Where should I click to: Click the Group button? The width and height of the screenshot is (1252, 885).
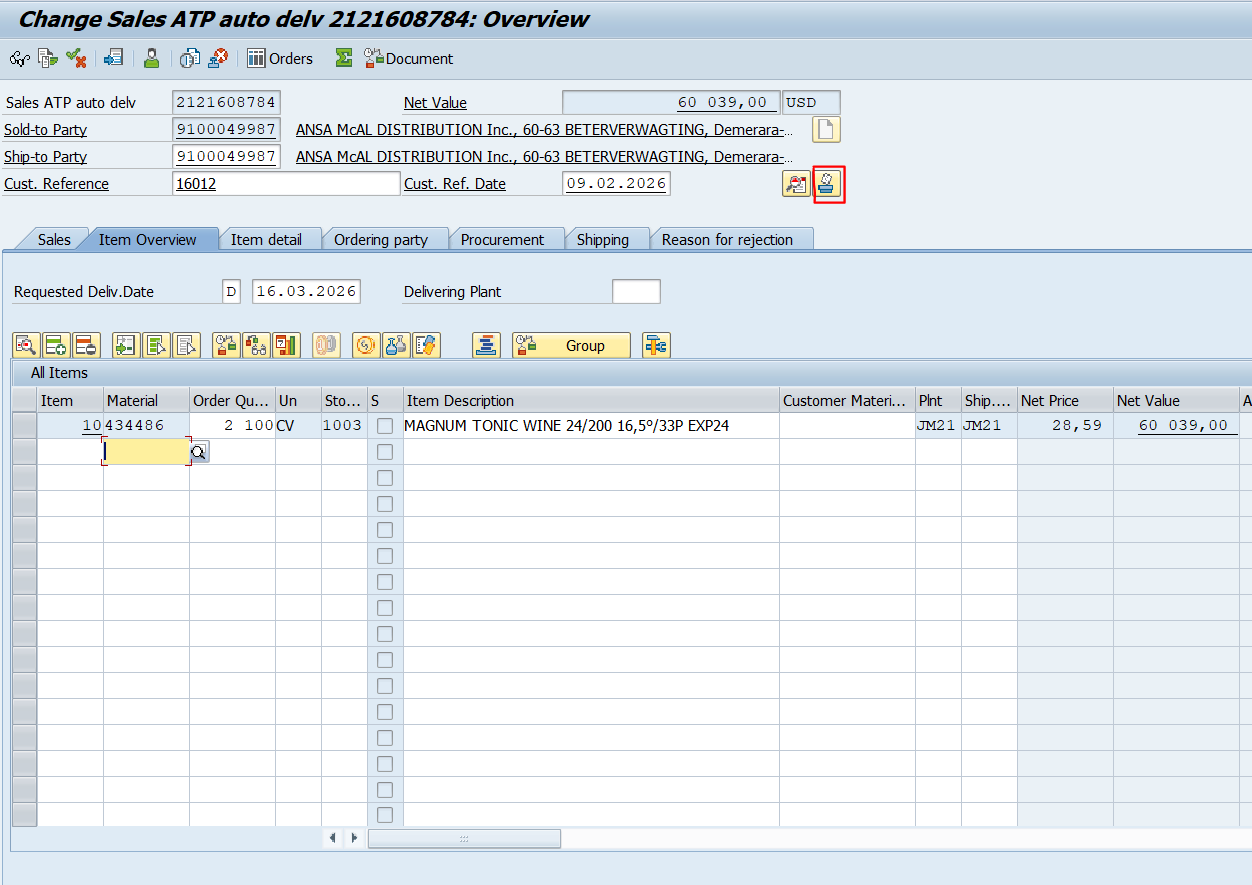(x=571, y=345)
